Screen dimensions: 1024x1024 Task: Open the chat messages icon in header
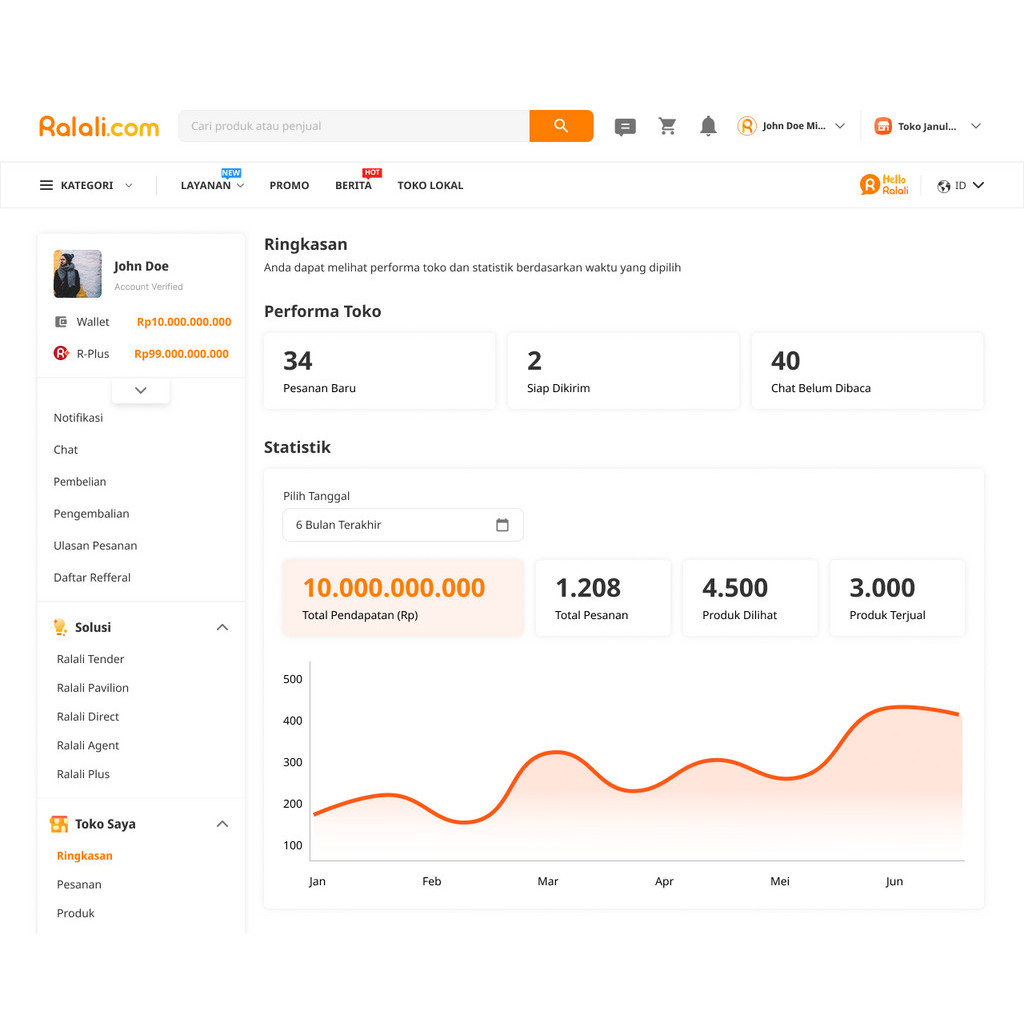click(625, 127)
